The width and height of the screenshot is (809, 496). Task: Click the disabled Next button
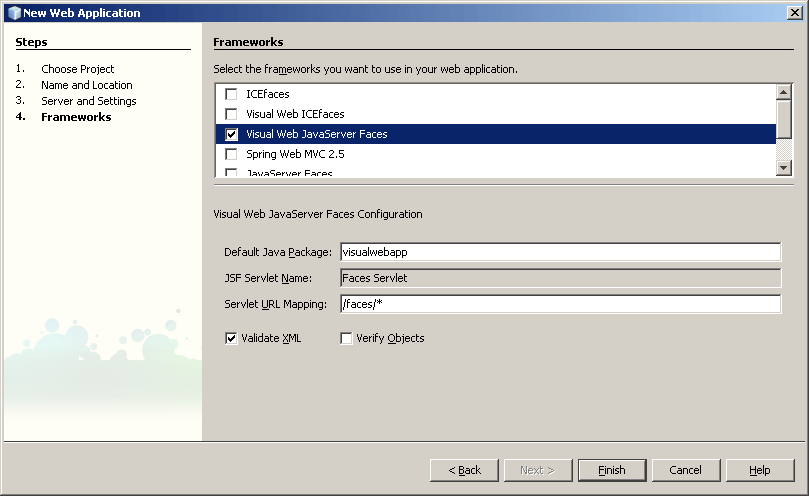point(538,470)
